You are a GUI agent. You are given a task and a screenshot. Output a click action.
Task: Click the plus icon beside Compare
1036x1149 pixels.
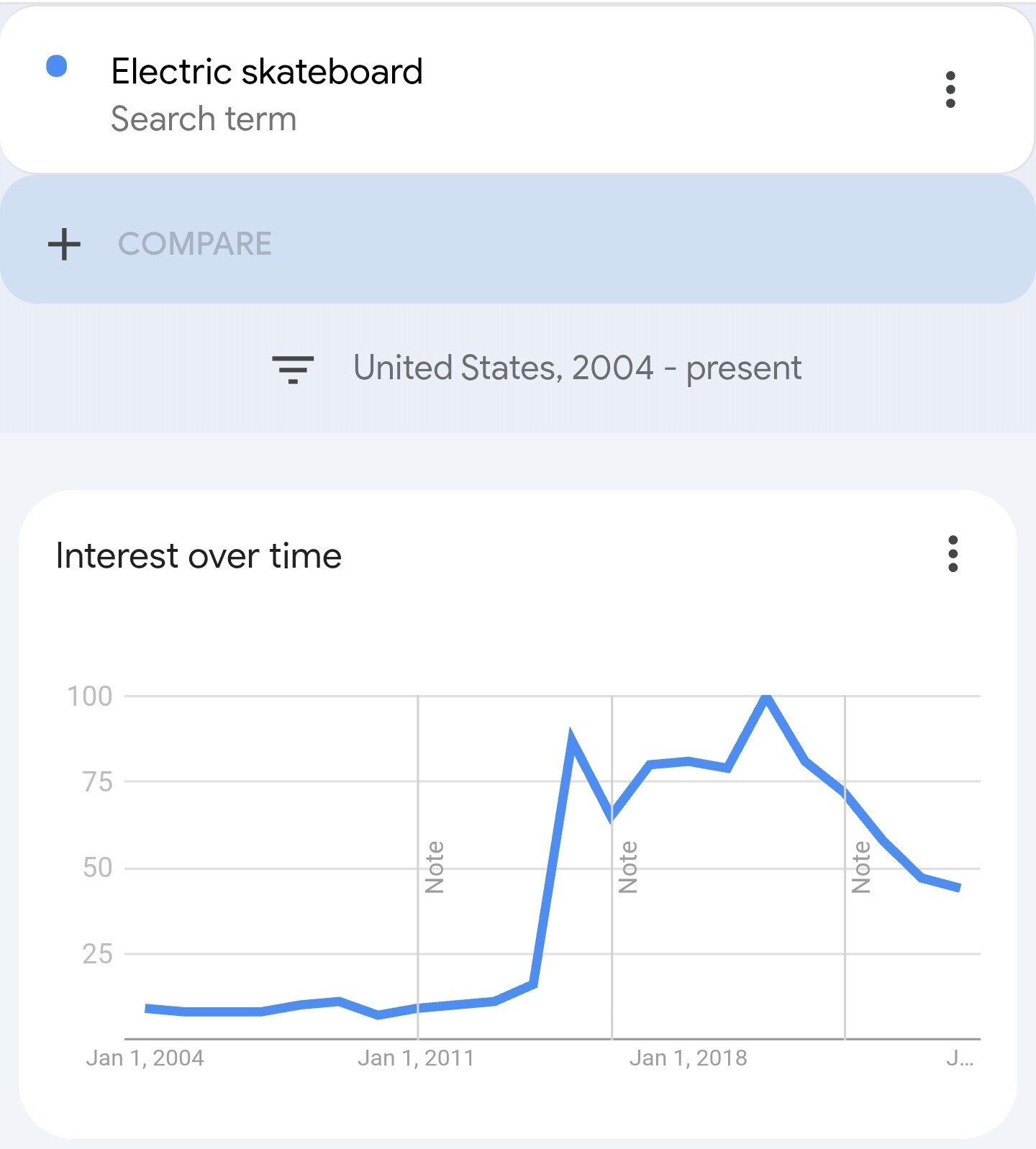tap(65, 244)
